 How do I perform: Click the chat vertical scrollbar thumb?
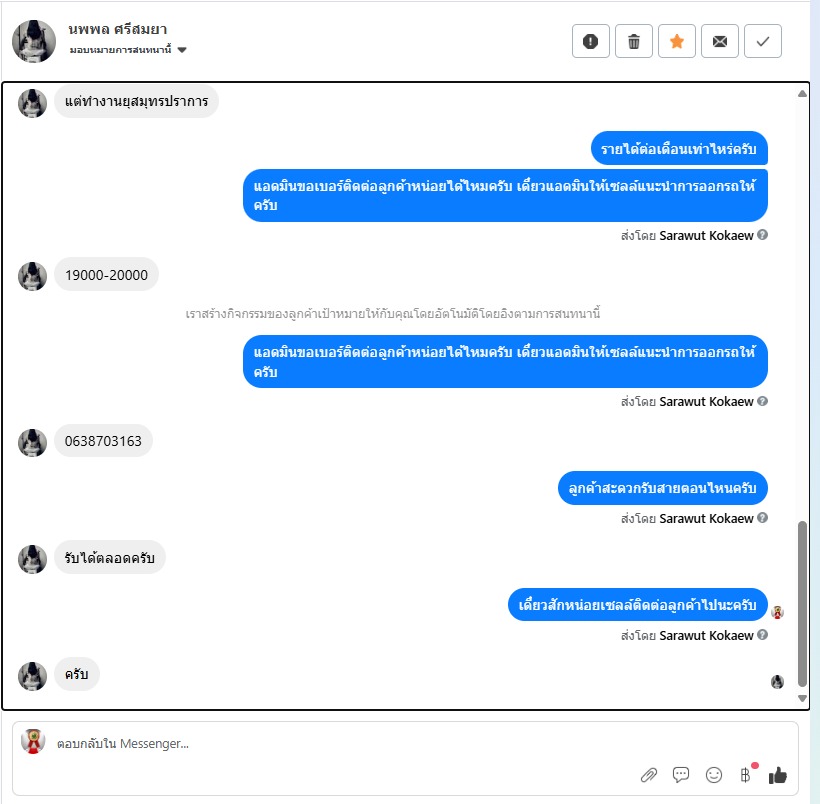point(802,604)
